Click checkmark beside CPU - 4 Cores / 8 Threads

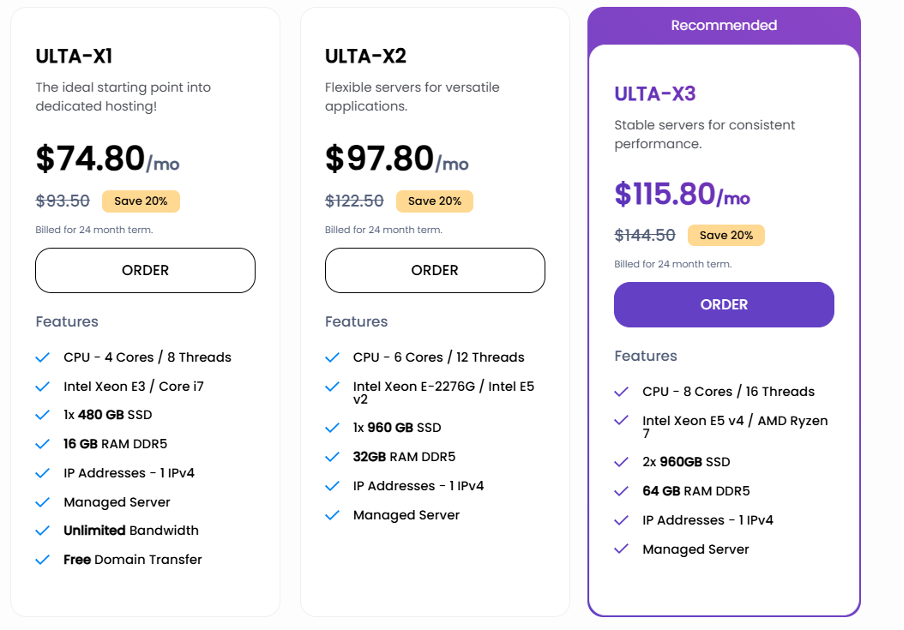click(x=42, y=357)
